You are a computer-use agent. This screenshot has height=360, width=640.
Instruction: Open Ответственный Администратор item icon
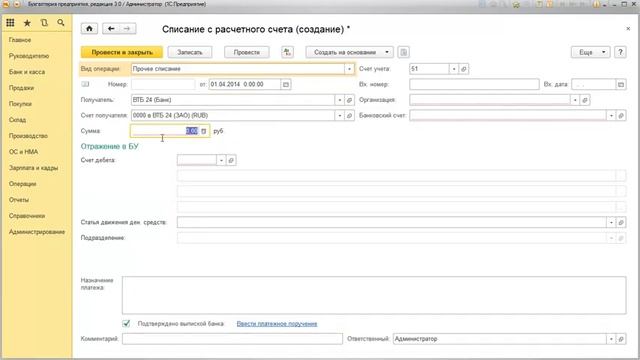pyautogui.click(x=621, y=339)
